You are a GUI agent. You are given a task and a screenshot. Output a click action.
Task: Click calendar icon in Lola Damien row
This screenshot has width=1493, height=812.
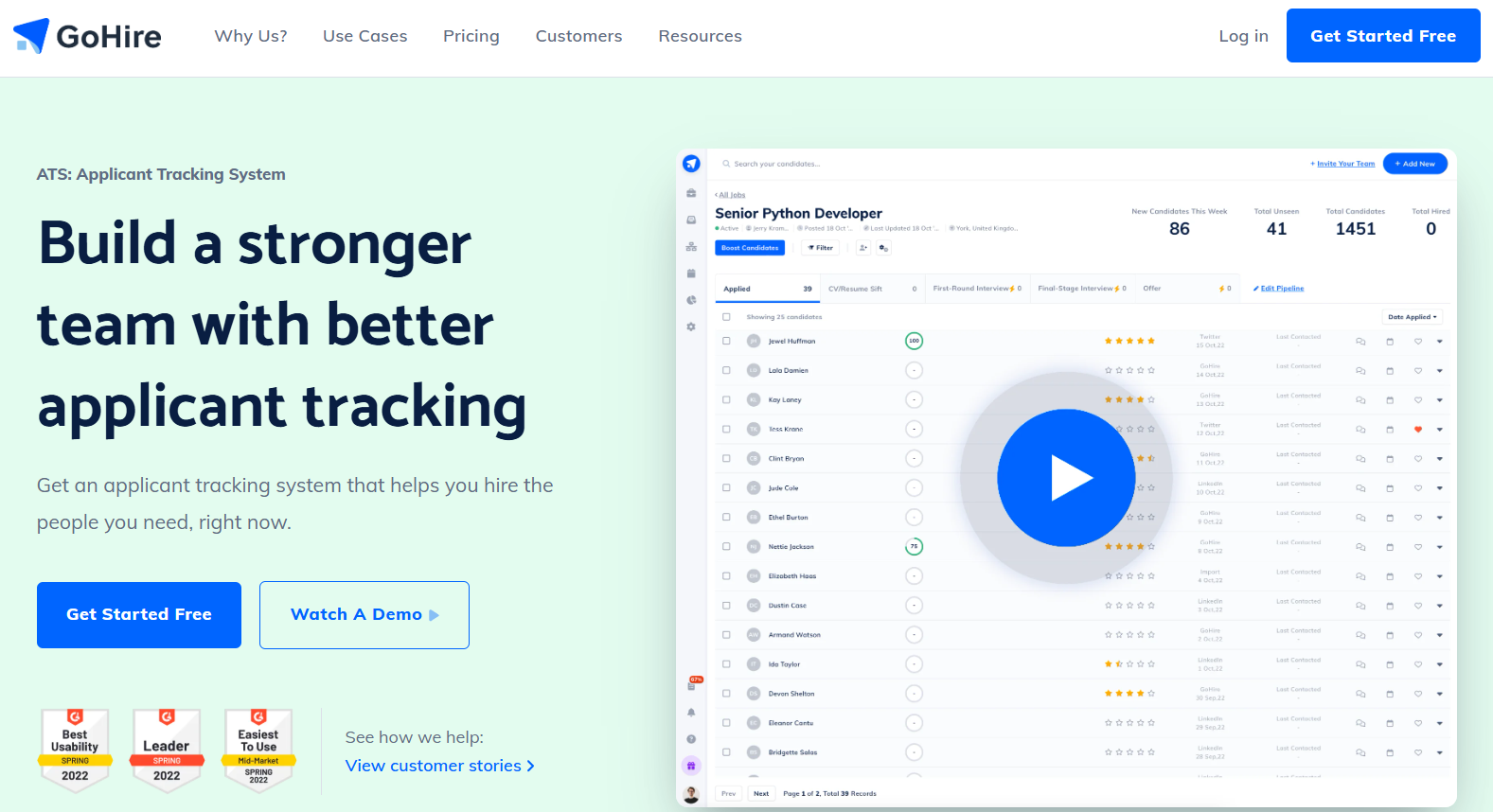click(1390, 371)
